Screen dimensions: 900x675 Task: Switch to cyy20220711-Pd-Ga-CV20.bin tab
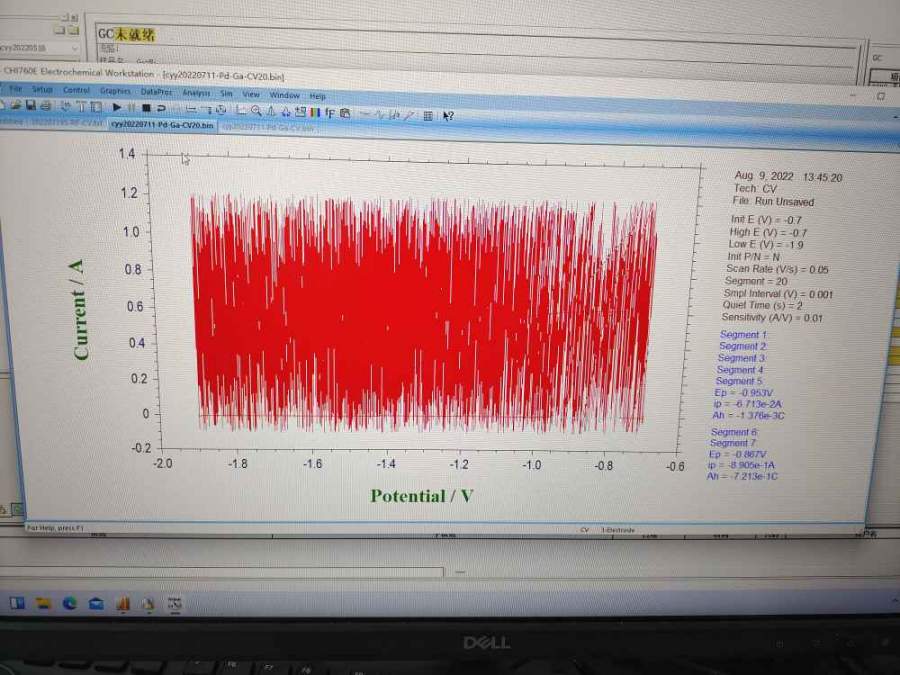pos(160,123)
